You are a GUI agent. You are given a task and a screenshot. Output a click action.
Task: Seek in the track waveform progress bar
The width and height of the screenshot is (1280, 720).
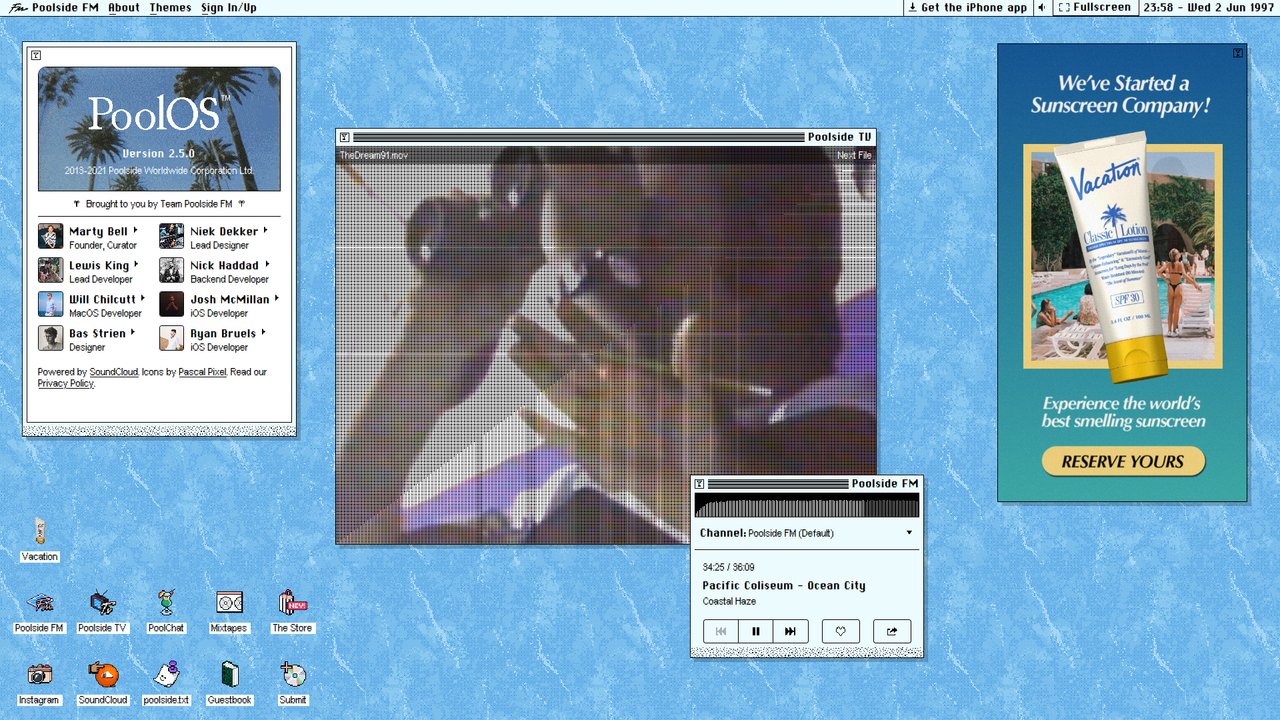tap(806, 505)
